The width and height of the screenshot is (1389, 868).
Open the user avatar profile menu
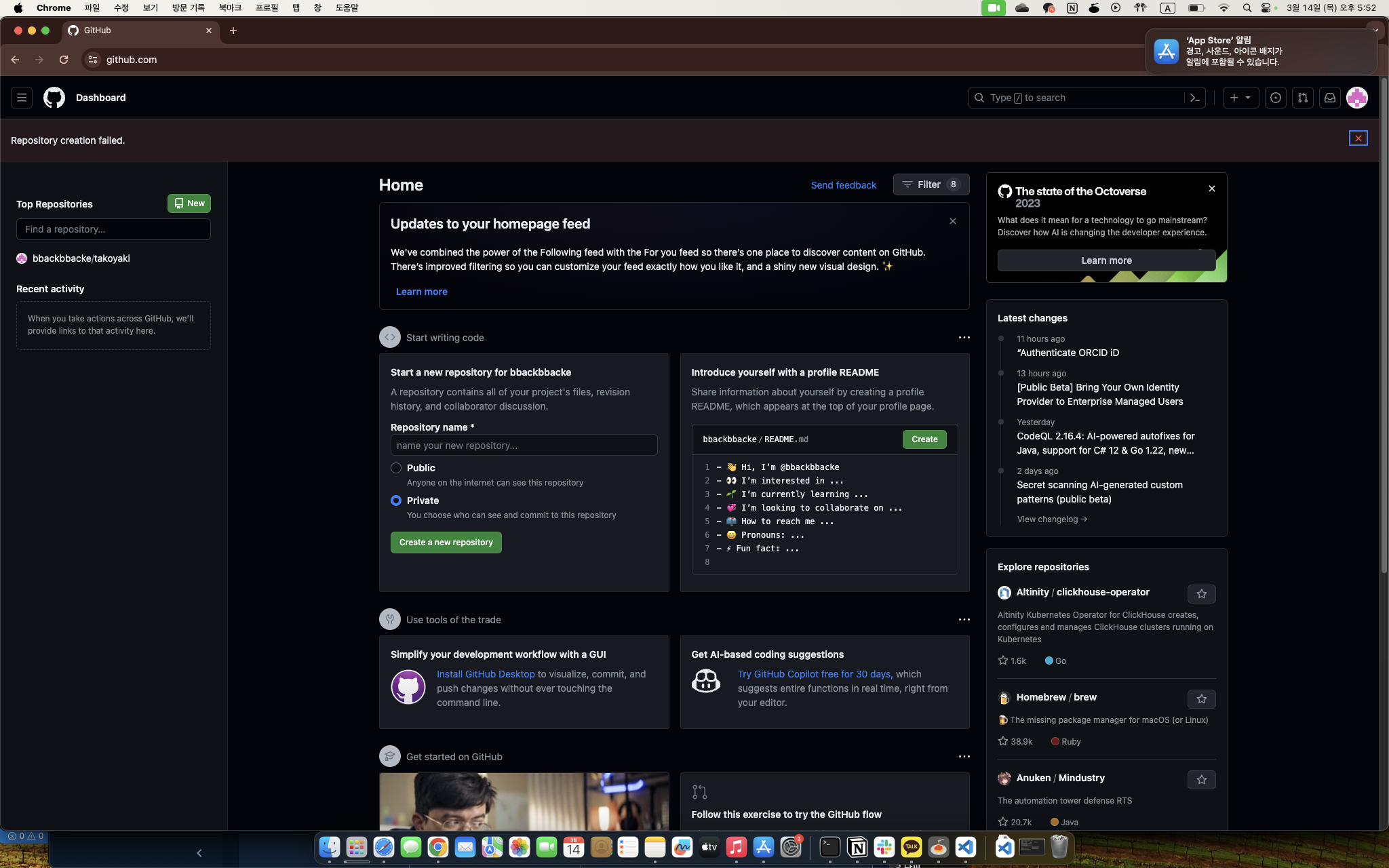tap(1357, 98)
